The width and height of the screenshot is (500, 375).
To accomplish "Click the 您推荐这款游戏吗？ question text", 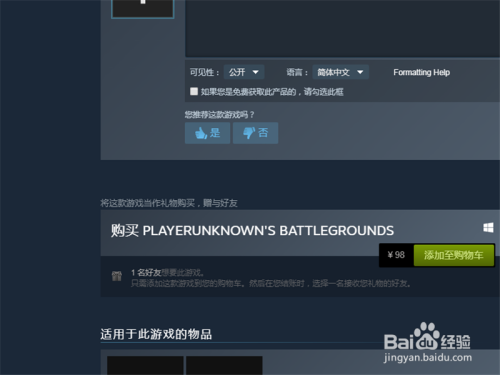I will coord(220,115).
